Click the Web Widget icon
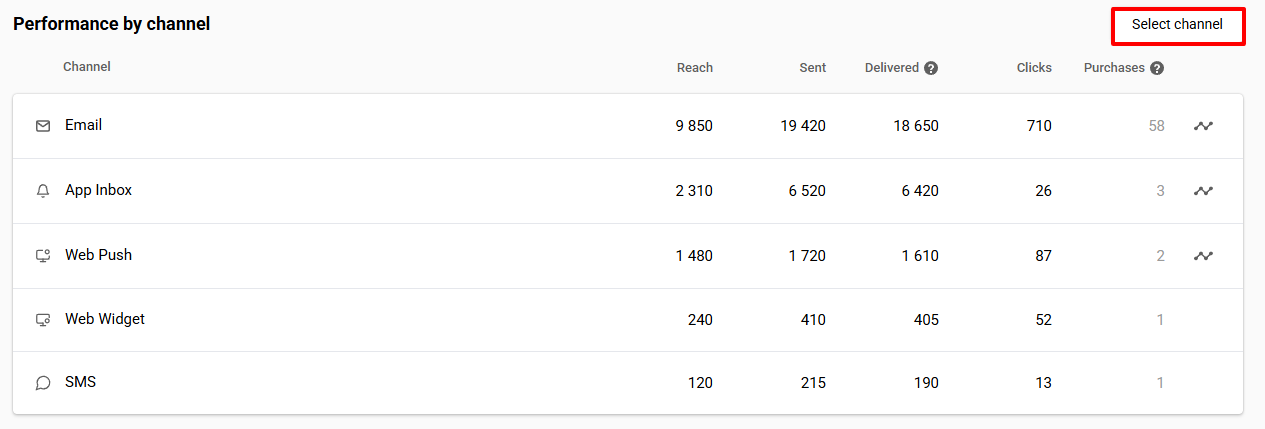The height and width of the screenshot is (429, 1265). pyautogui.click(x=43, y=320)
